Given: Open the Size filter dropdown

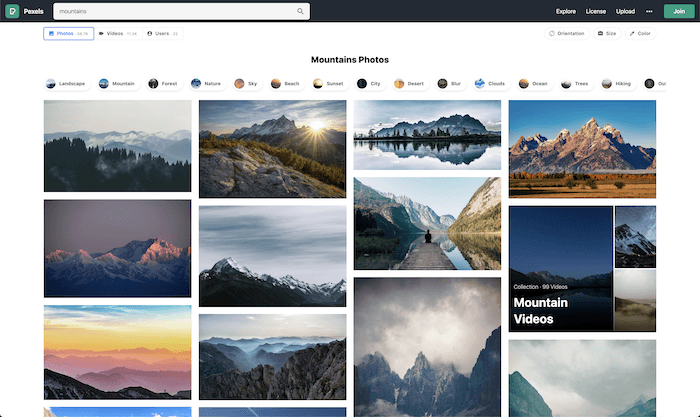Looking at the screenshot, I should tap(607, 33).
